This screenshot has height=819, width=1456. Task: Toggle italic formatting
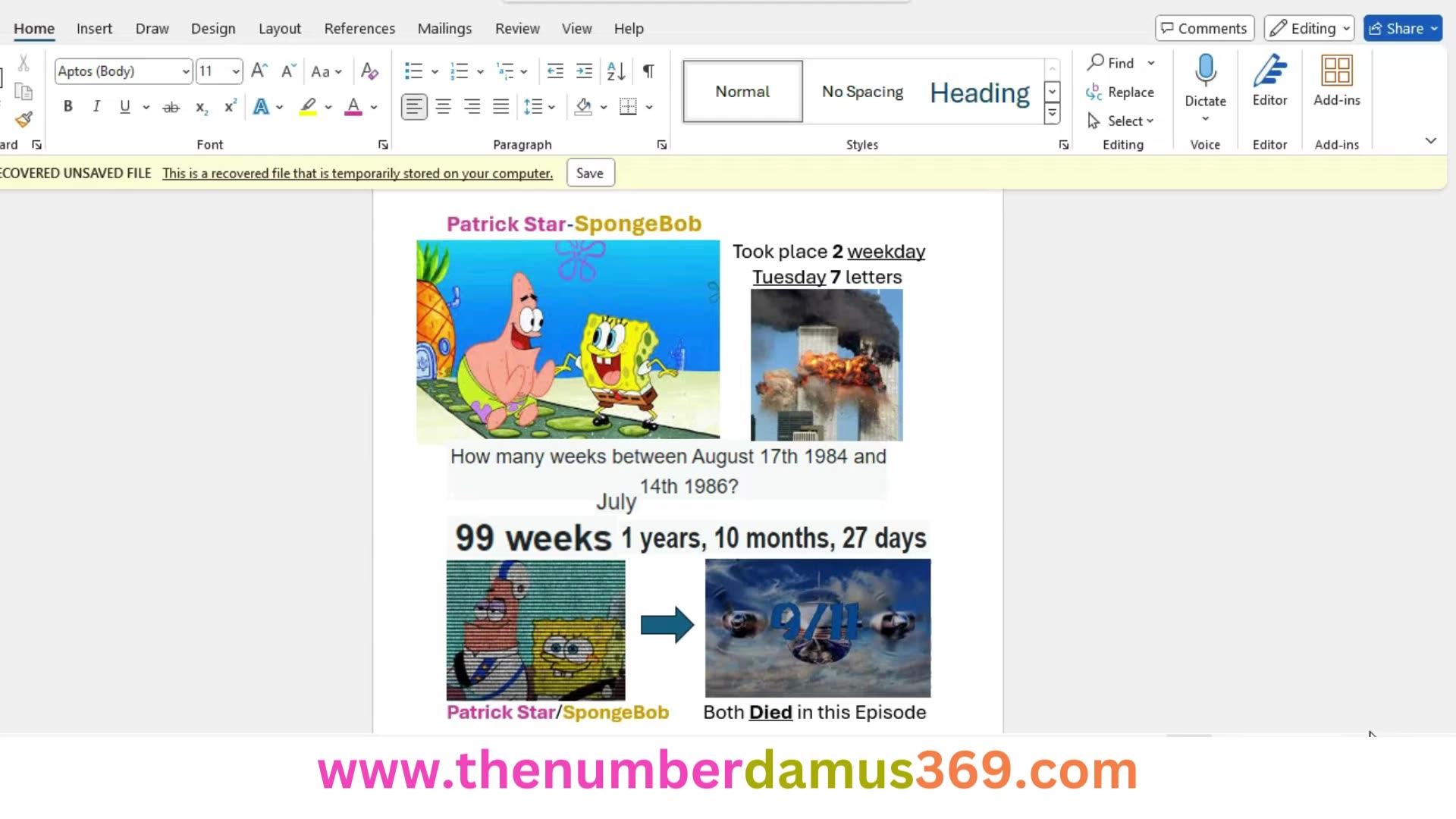tap(96, 106)
